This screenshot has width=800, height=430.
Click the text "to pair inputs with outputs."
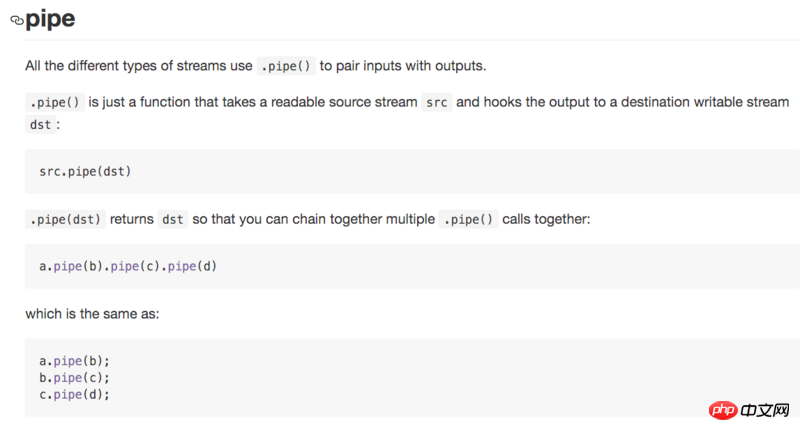[403, 66]
